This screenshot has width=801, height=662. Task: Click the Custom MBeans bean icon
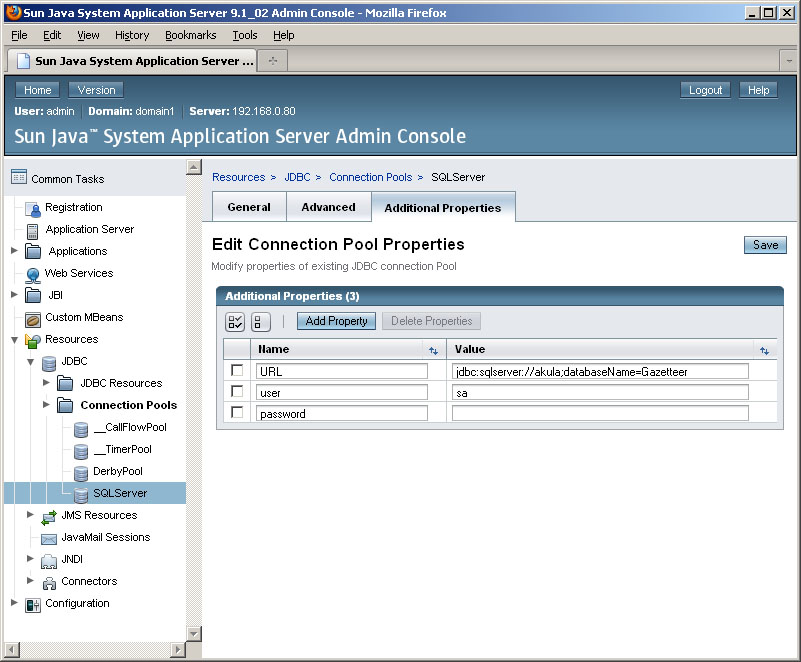(33, 319)
